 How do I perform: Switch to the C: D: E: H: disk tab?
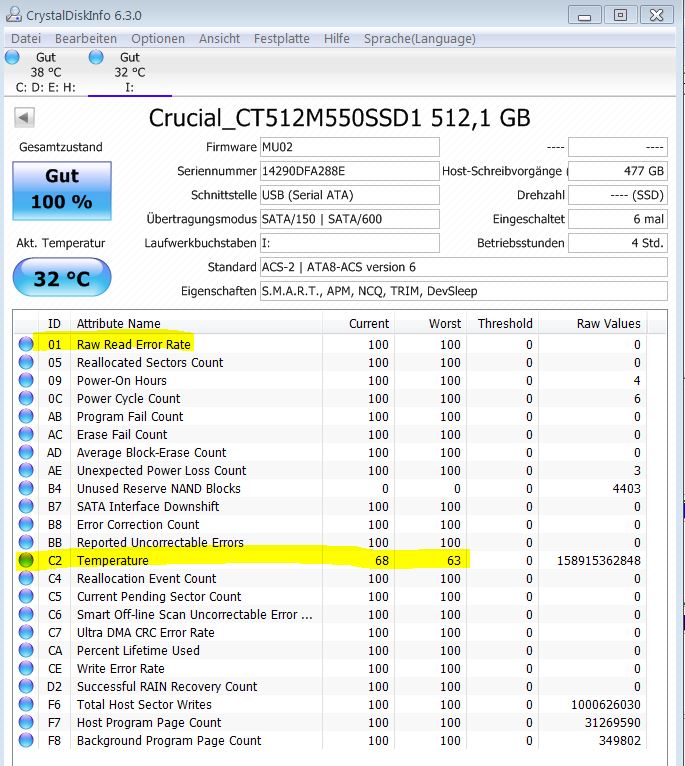pos(45,72)
